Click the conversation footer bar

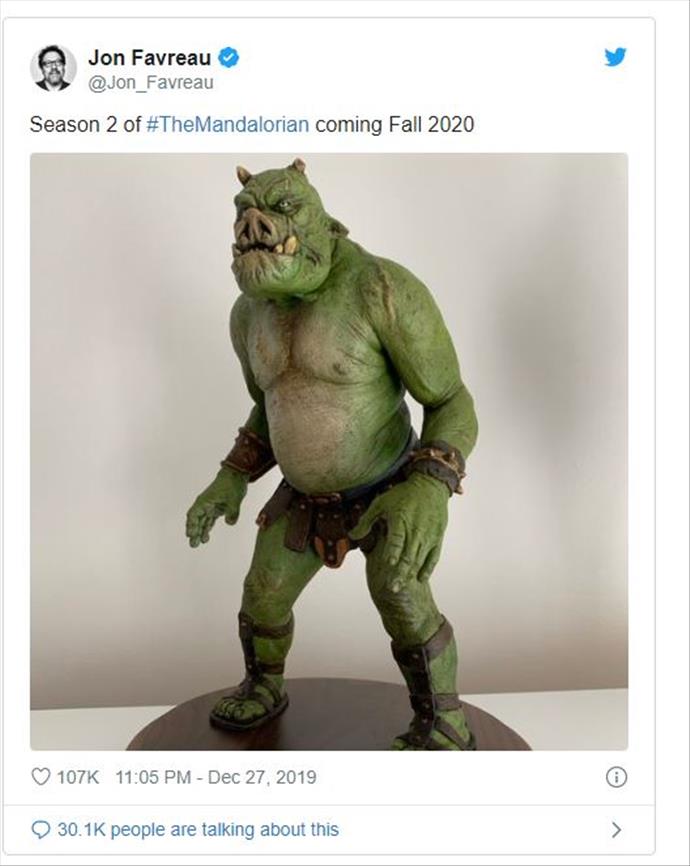(329, 830)
